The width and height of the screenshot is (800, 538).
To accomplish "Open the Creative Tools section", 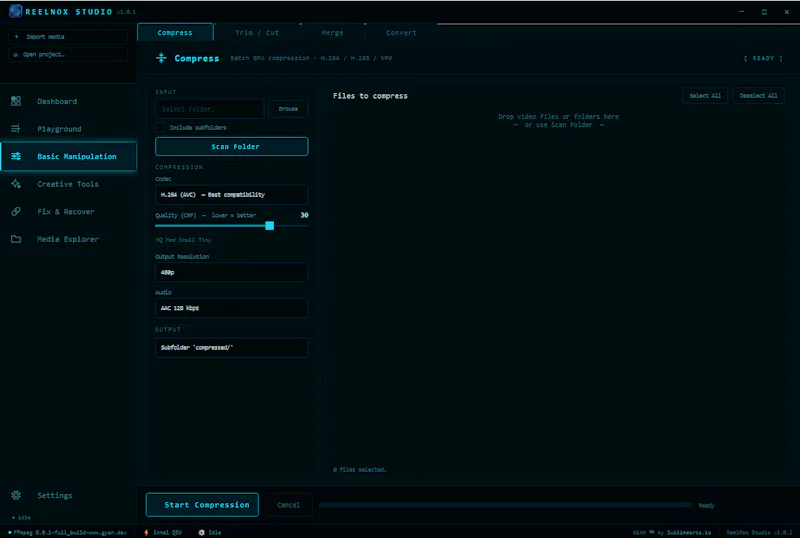I will 68,184.
